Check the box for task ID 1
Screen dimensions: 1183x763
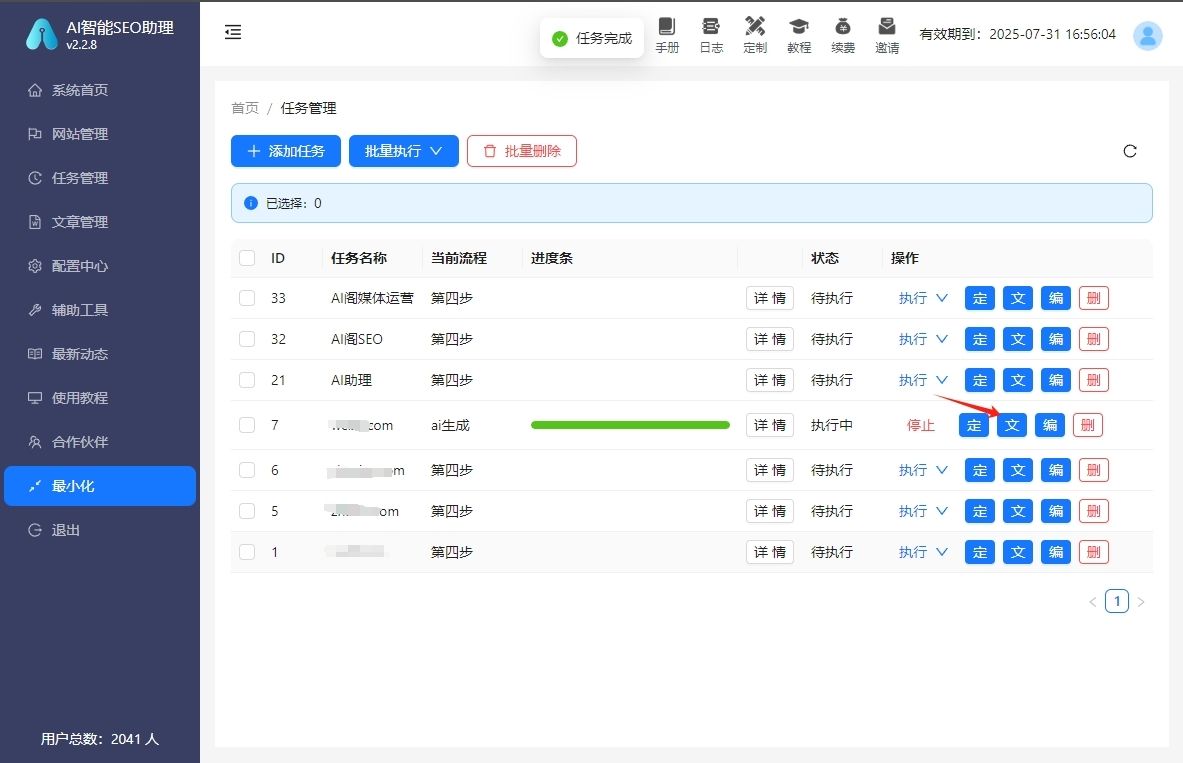point(247,552)
